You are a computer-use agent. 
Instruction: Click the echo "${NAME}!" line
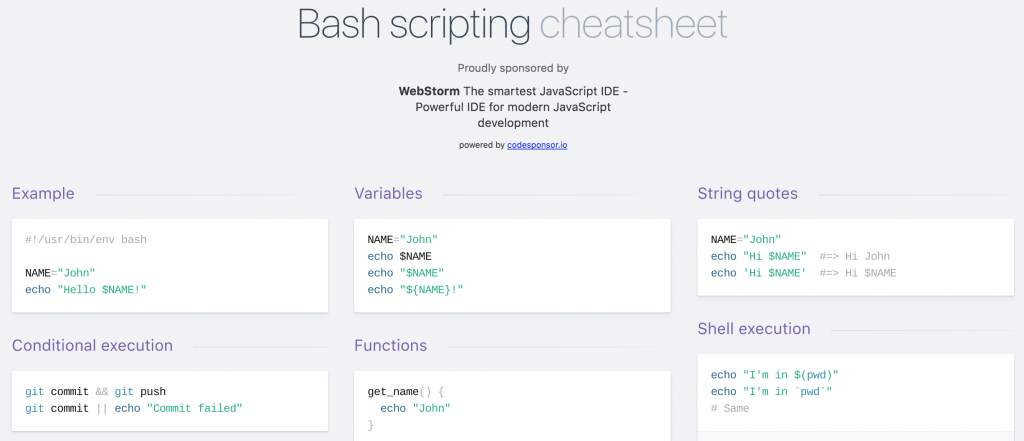[x=415, y=289]
